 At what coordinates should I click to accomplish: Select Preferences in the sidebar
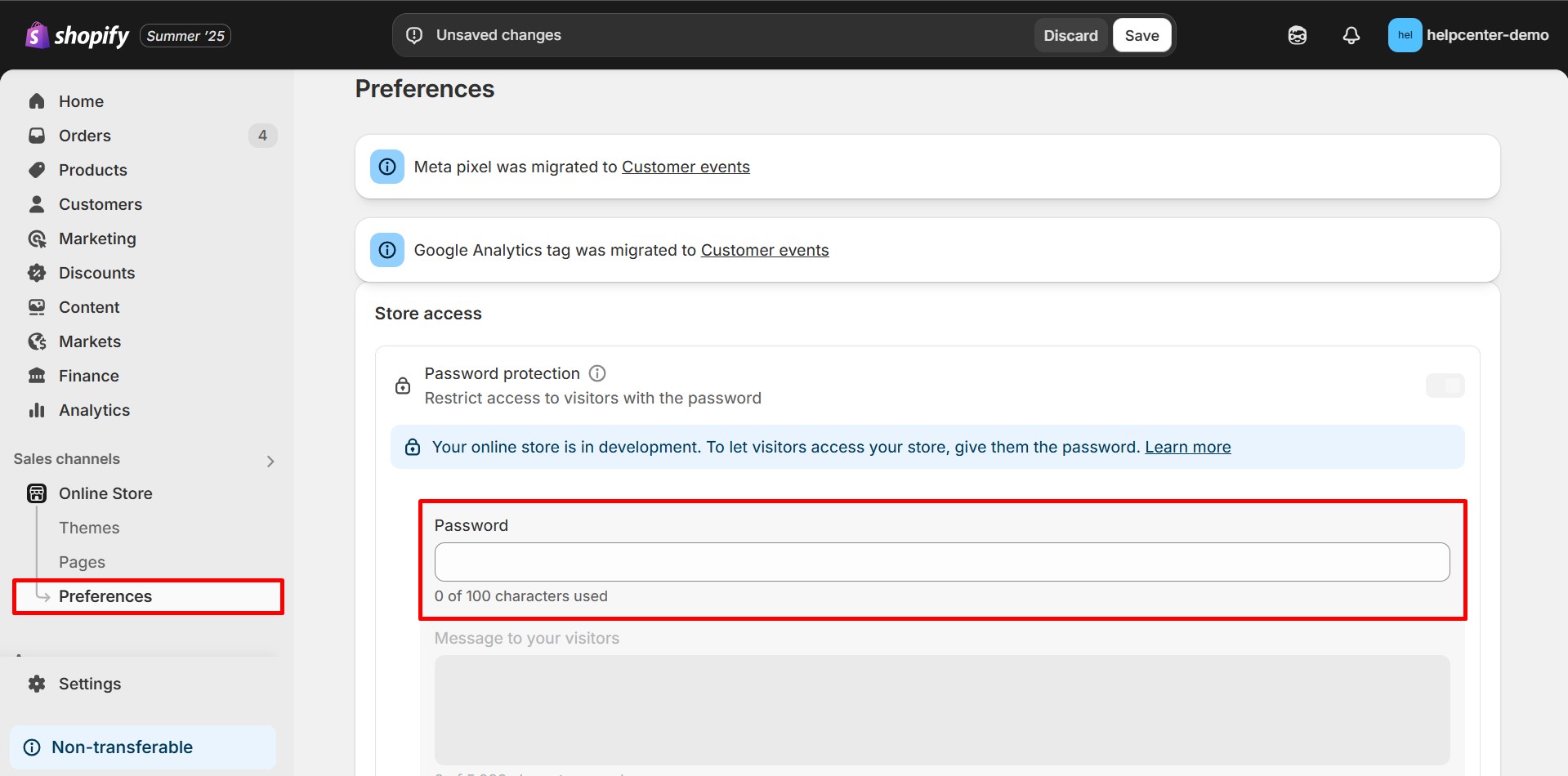[105, 596]
